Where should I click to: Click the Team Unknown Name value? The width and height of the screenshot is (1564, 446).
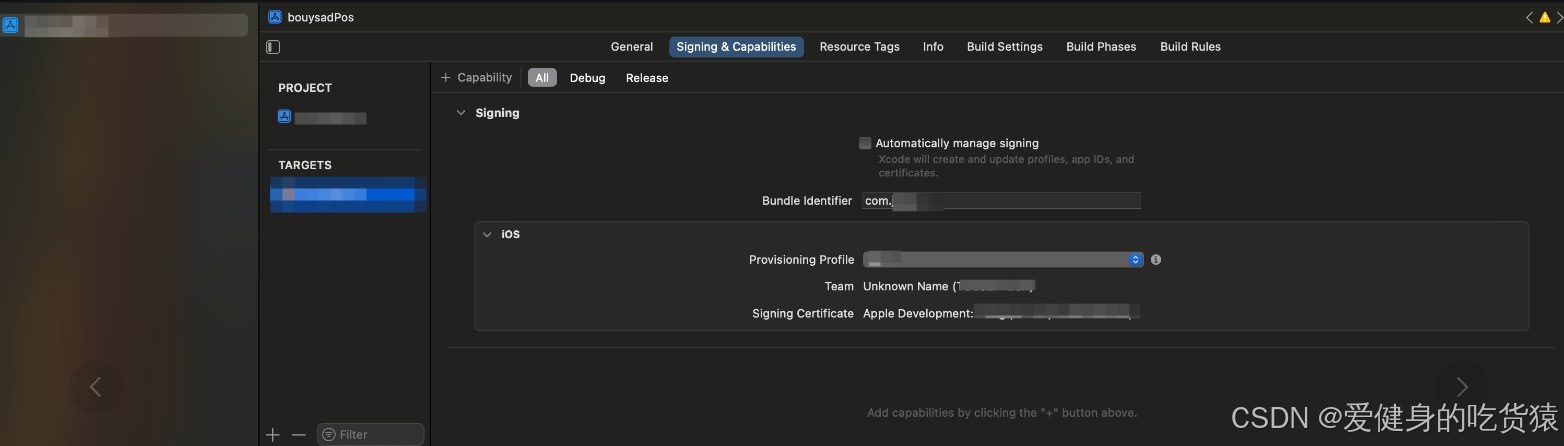tap(948, 286)
